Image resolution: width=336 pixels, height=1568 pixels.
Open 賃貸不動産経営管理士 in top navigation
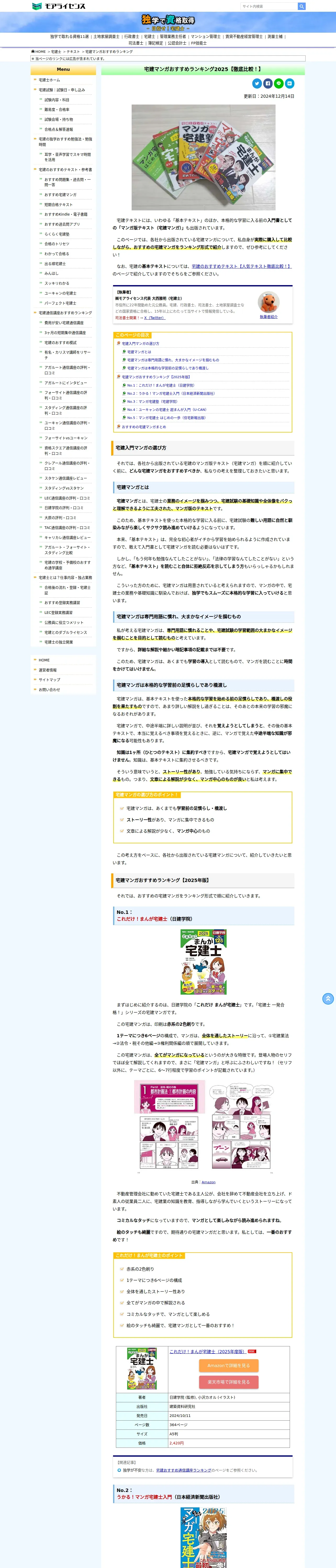tap(244, 37)
